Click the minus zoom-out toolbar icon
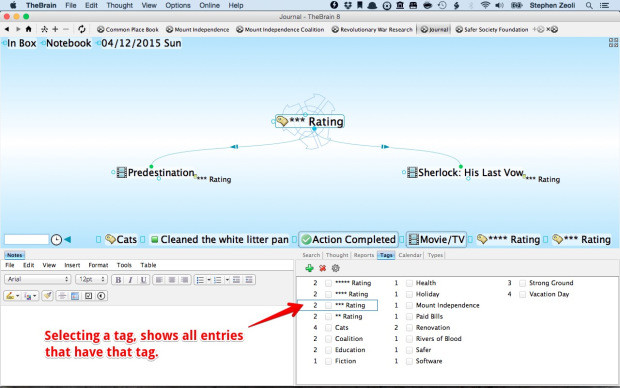The image size is (620, 388). coord(66,29)
